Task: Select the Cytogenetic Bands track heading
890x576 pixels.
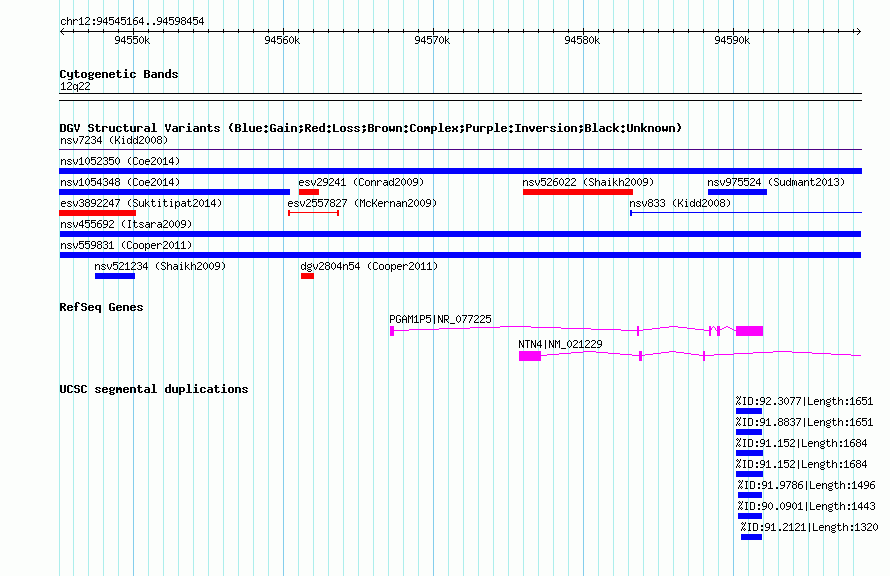Action: (119, 74)
